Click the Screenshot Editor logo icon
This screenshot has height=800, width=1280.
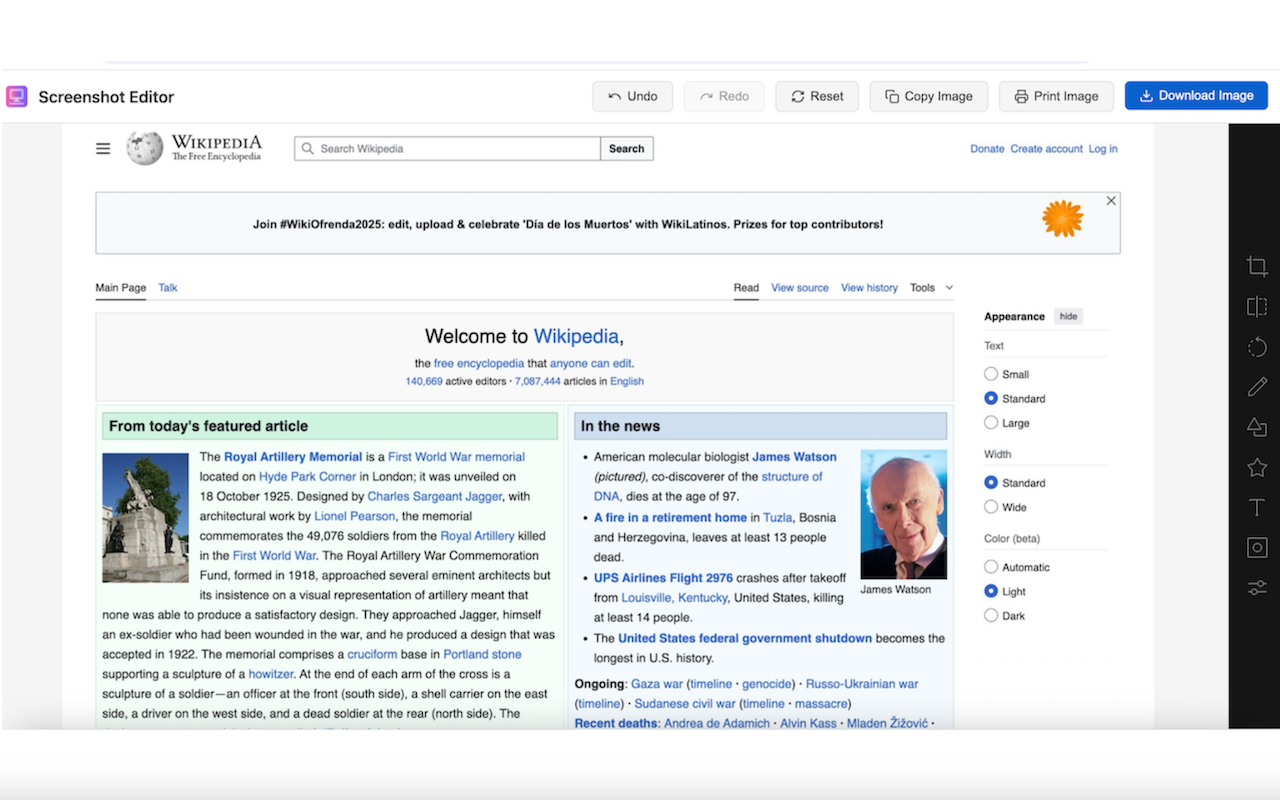point(16,96)
